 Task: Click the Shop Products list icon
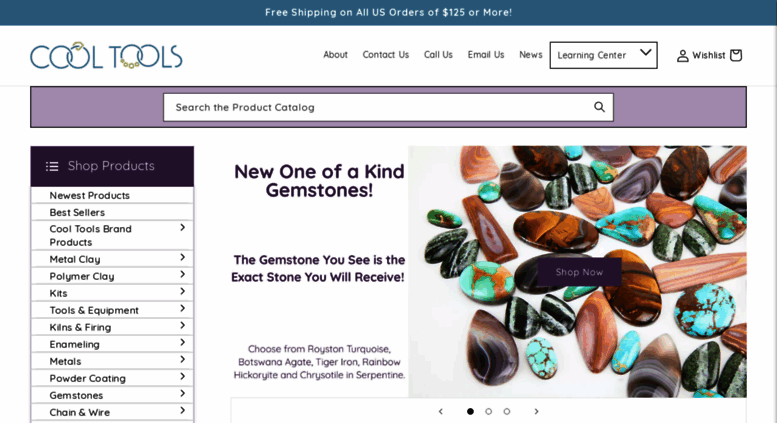point(52,166)
